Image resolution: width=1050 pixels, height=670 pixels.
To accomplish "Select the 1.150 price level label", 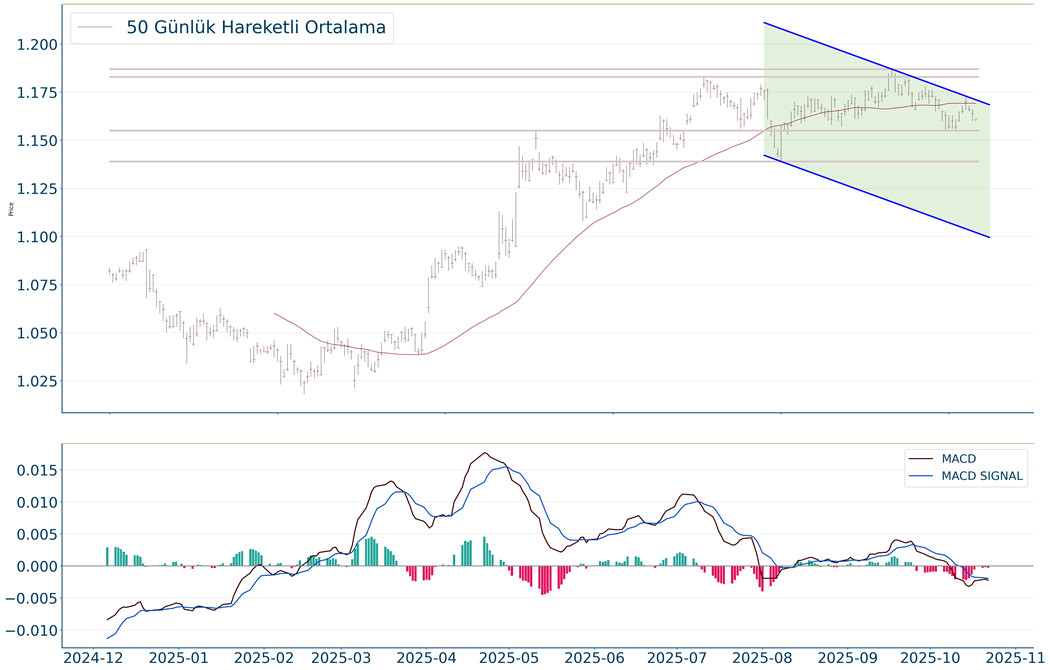I will point(34,141).
